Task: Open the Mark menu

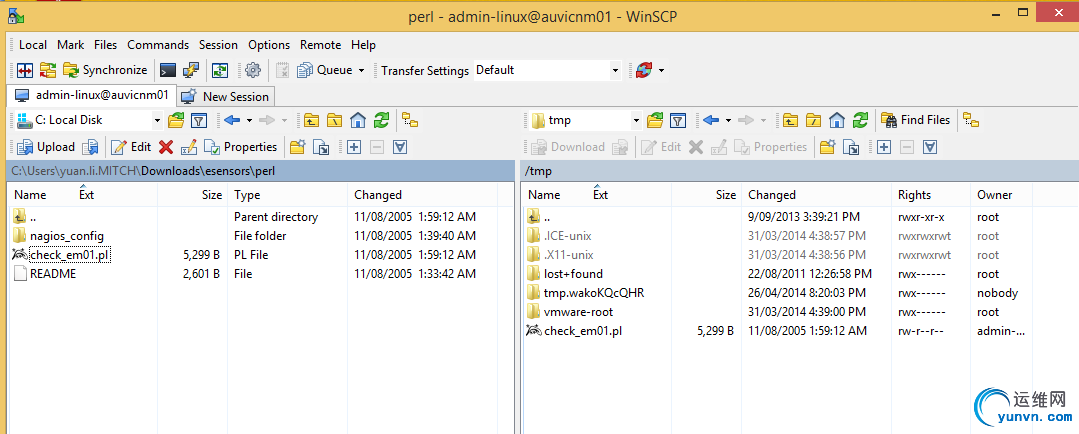Action: click(x=71, y=45)
